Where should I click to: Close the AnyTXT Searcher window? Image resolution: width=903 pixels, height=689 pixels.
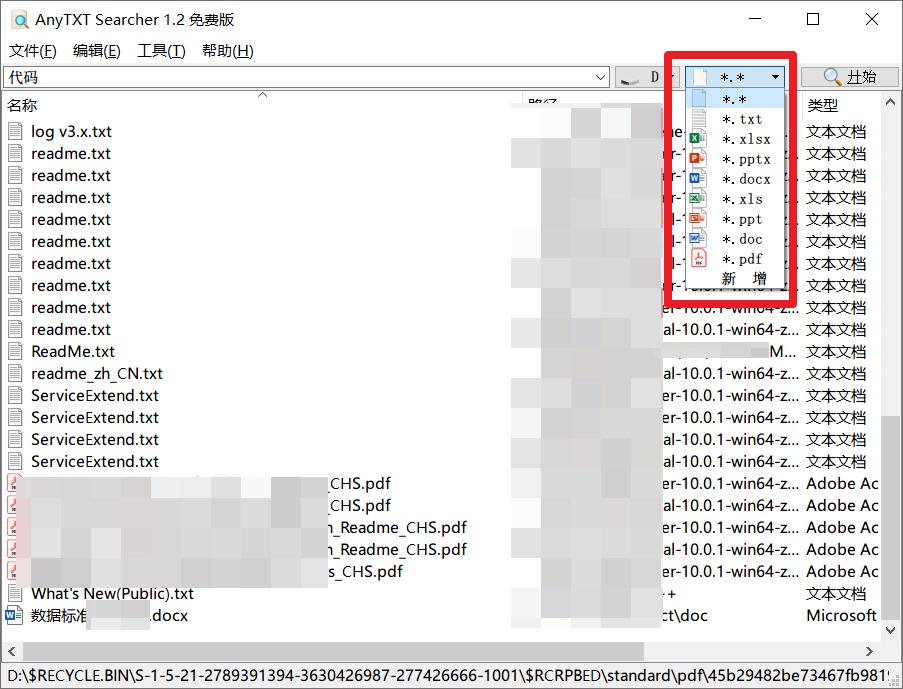872,19
